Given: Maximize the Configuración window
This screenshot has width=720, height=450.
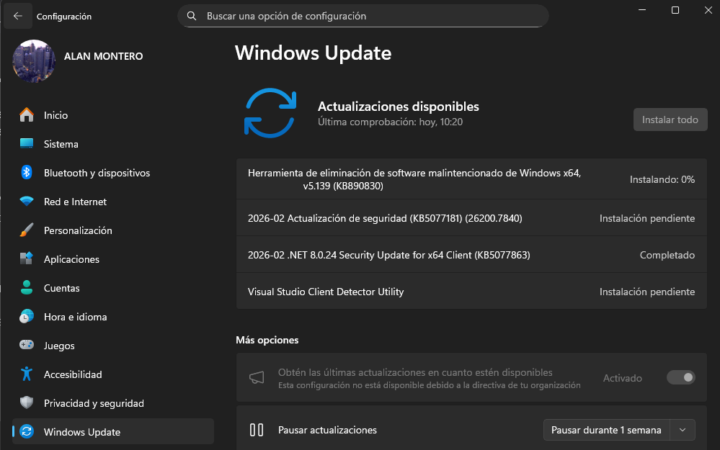Looking at the screenshot, I should (x=675, y=10).
